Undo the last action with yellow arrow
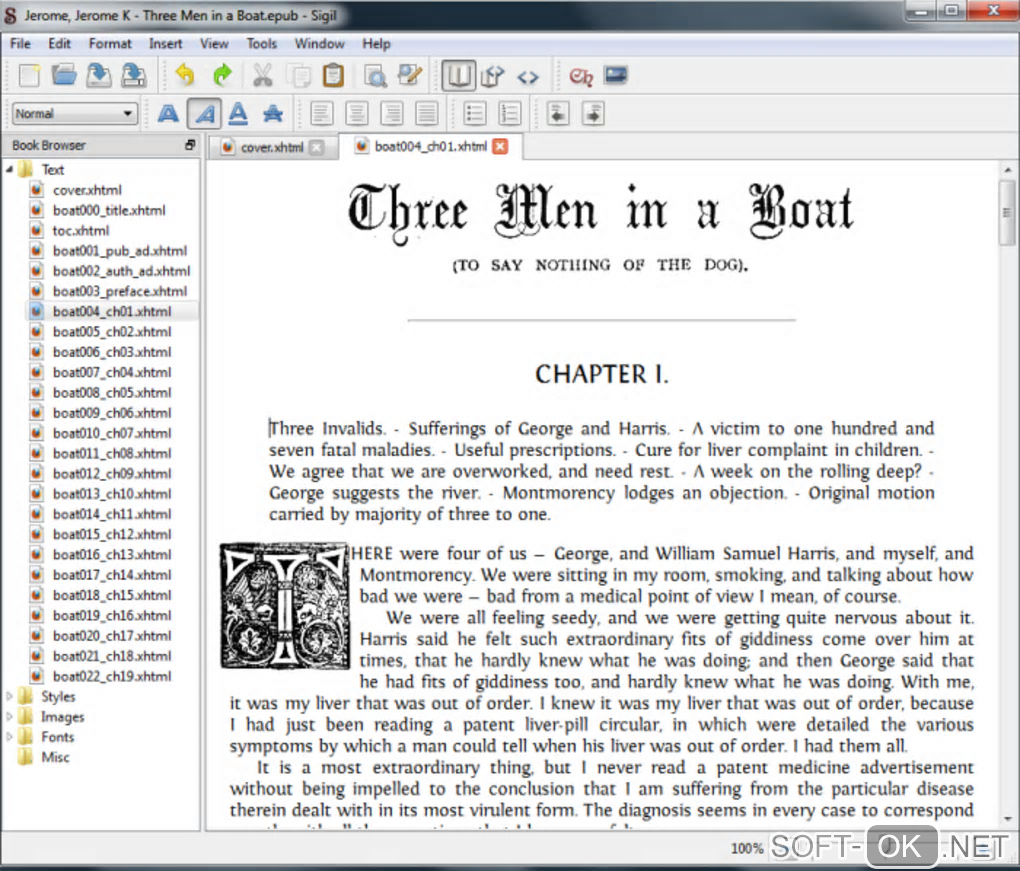The image size is (1020, 871). pos(185,75)
